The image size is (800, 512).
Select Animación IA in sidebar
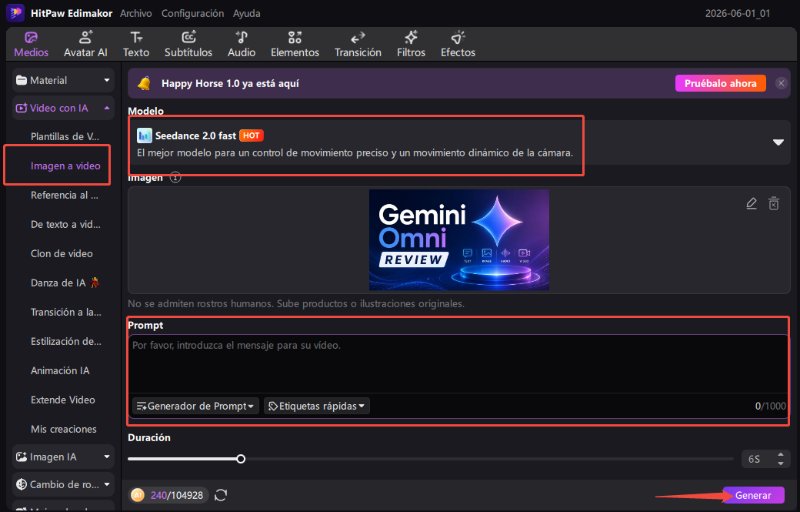tap(60, 371)
